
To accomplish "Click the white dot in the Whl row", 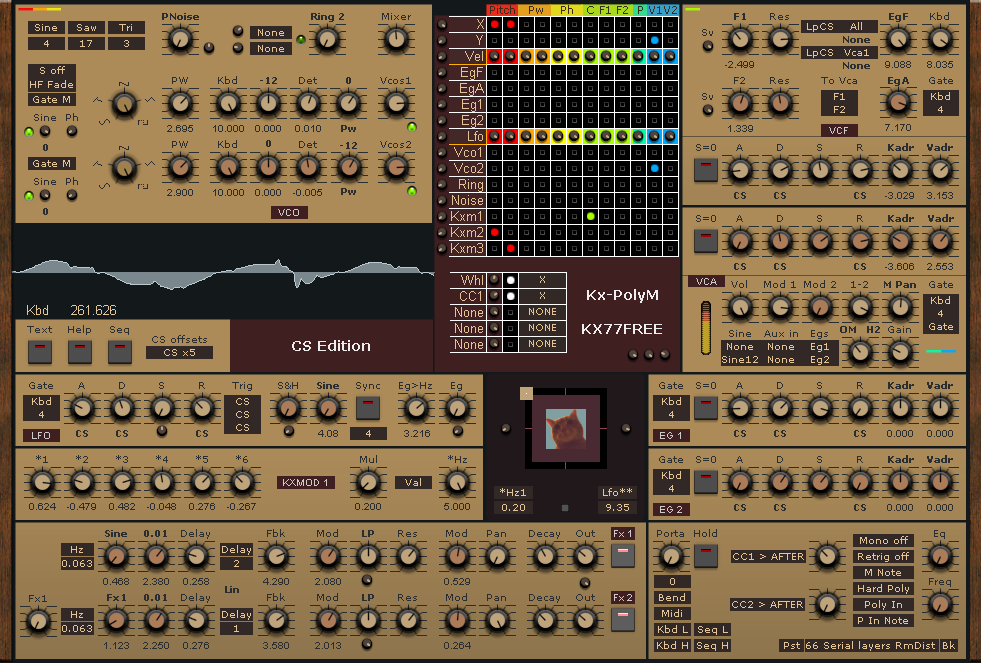I will click(511, 280).
